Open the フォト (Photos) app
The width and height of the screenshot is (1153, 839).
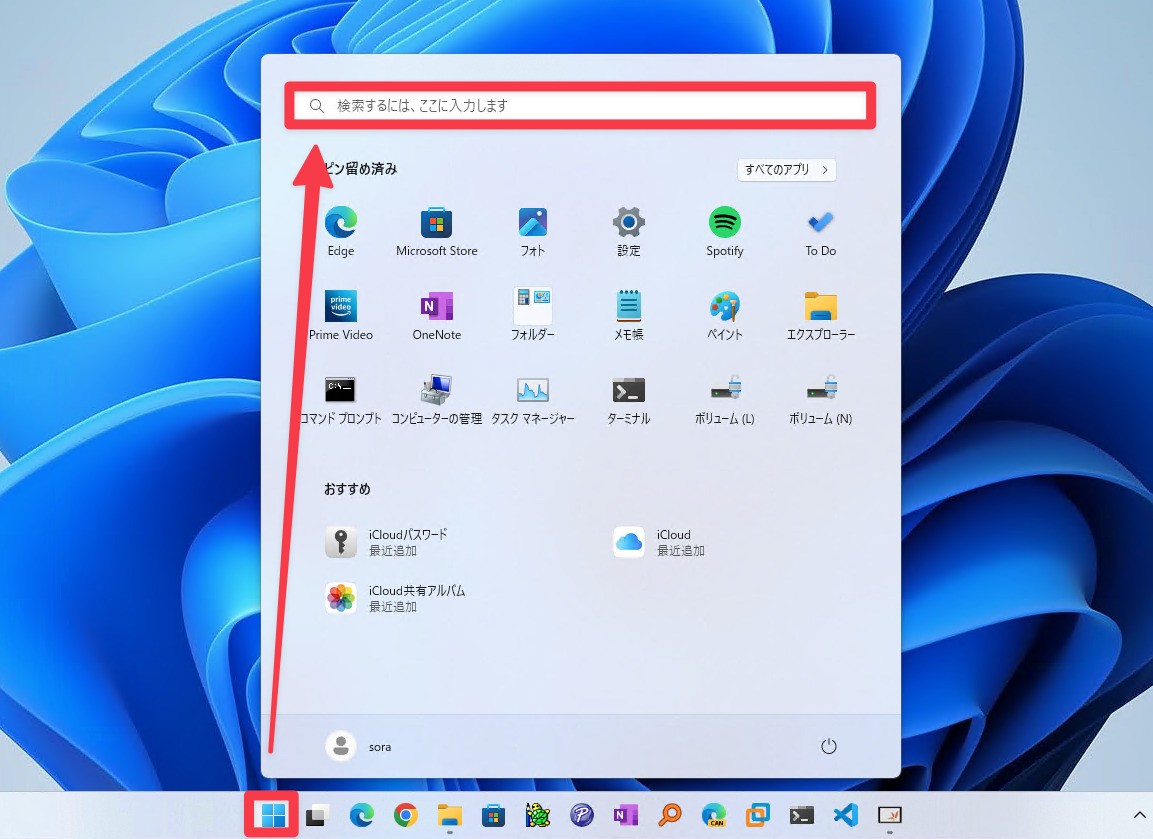[532, 231]
